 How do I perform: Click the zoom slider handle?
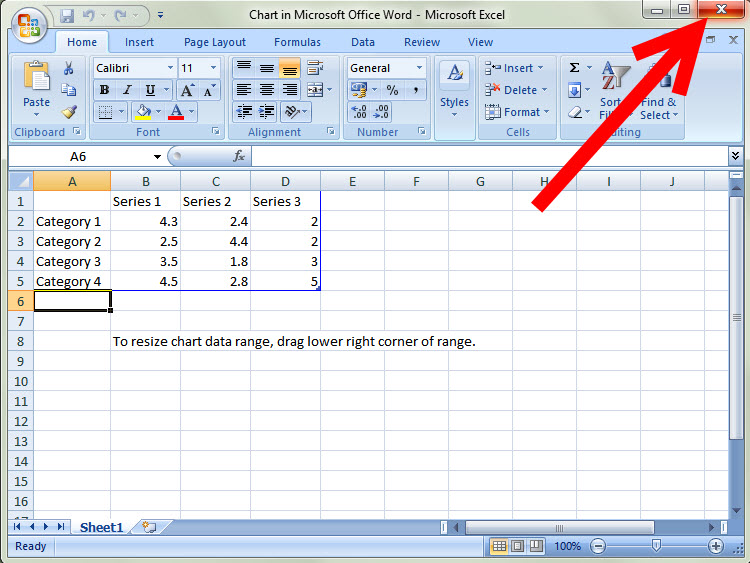[x=656, y=546]
